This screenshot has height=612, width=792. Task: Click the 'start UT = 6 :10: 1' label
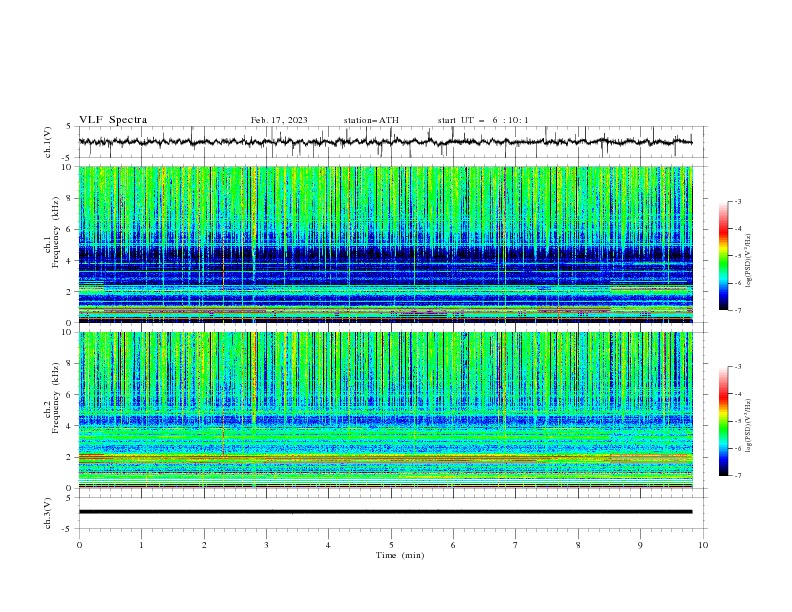pyautogui.click(x=483, y=120)
